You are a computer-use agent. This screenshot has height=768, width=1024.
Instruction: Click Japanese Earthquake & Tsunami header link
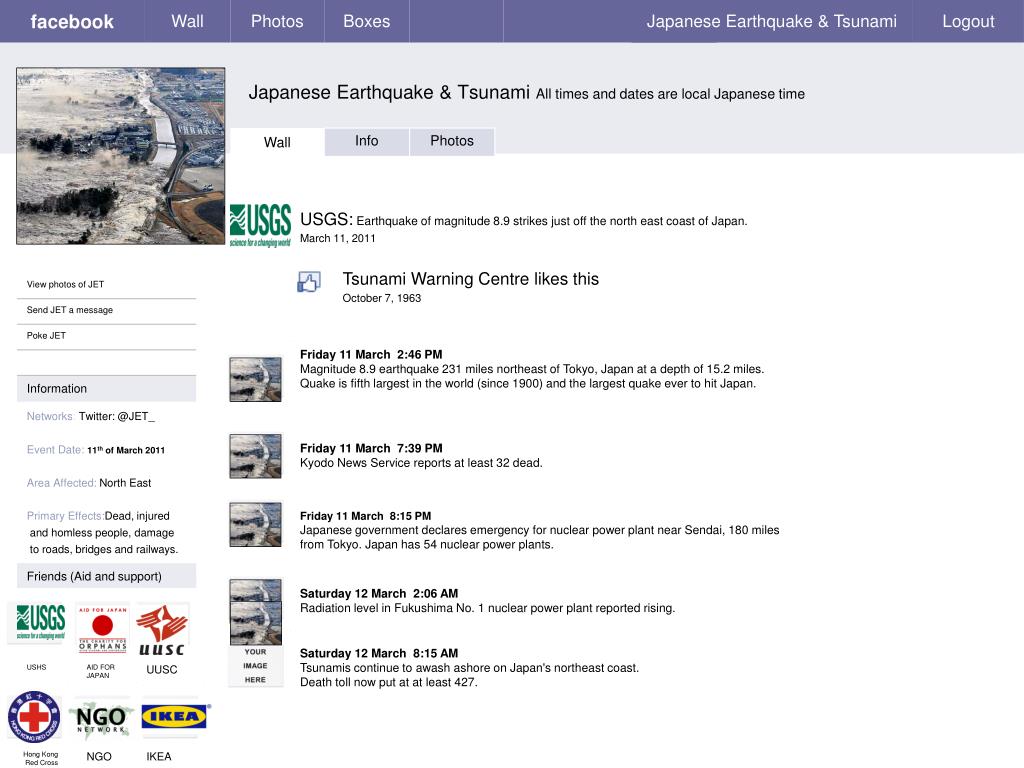771,21
